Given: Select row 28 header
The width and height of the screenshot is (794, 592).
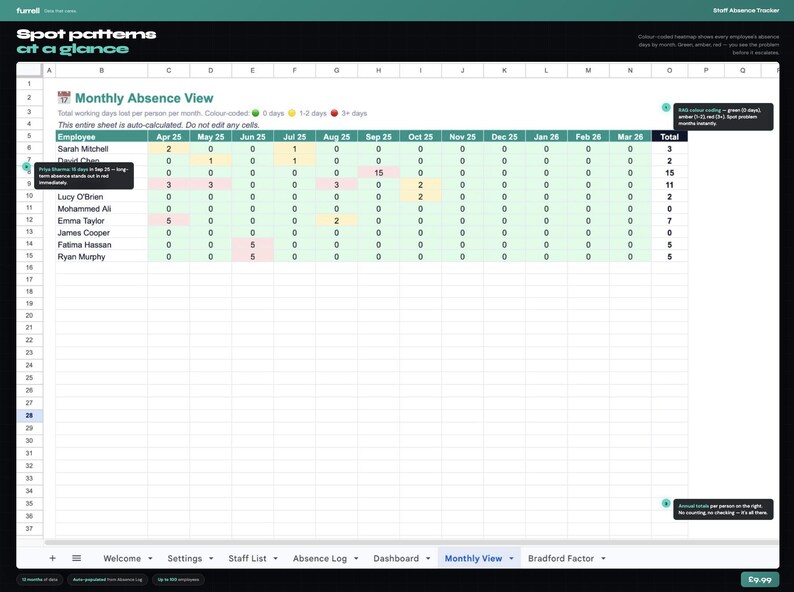Looking at the screenshot, I should (x=29, y=415).
